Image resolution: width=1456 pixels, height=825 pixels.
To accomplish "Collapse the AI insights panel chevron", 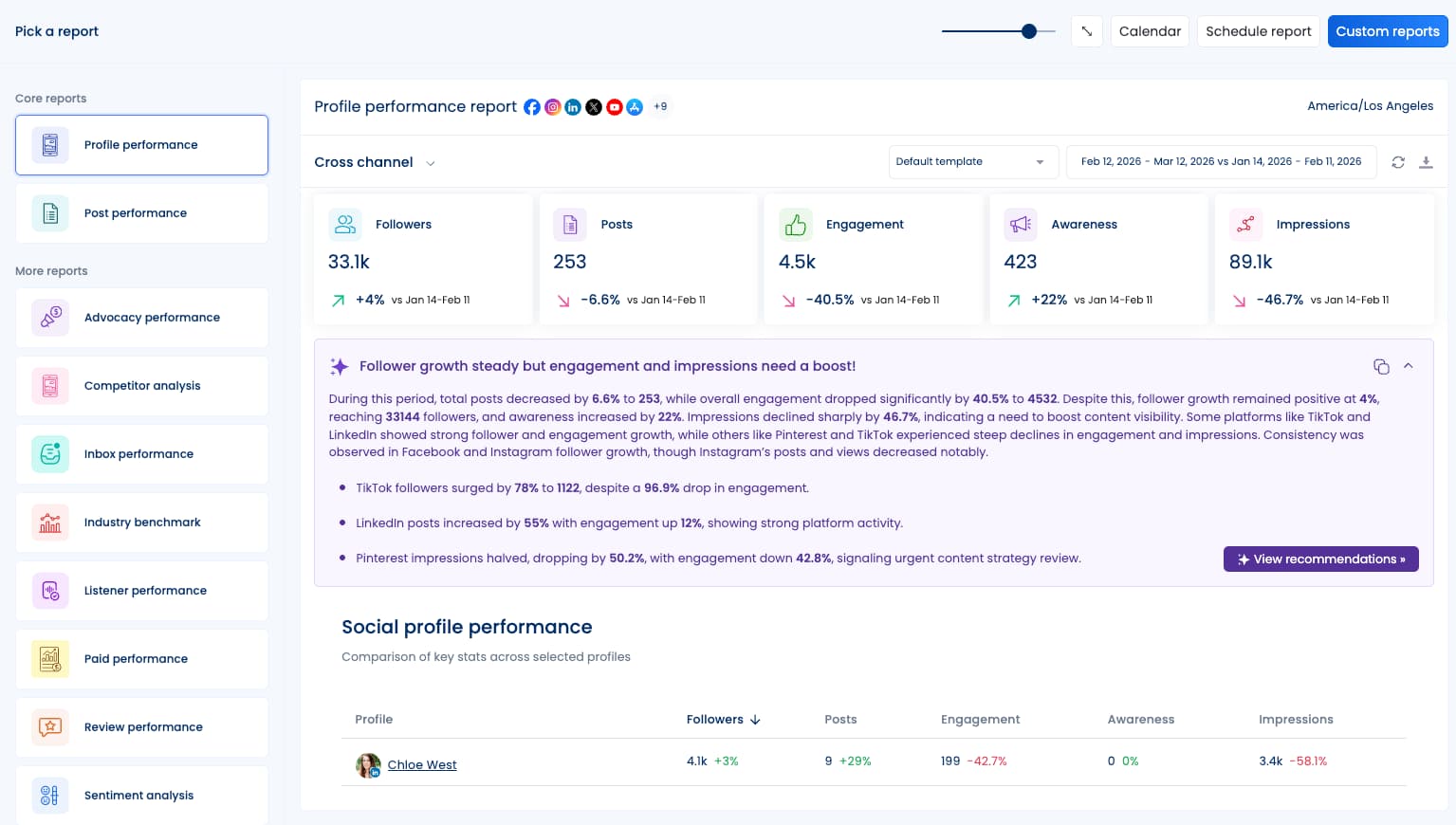I will [x=1409, y=366].
